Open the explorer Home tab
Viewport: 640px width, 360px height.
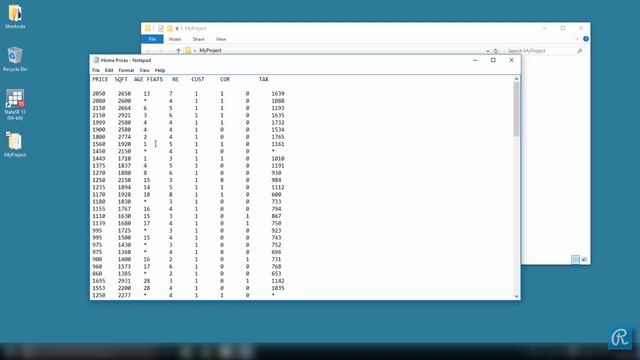[x=175, y=39]
